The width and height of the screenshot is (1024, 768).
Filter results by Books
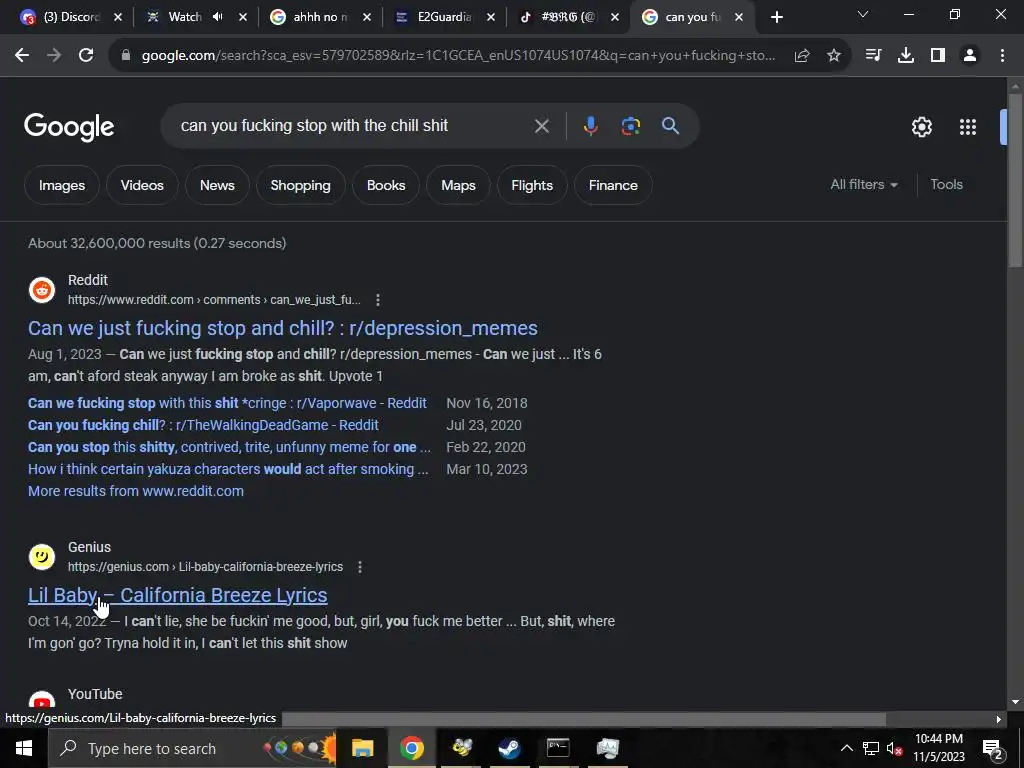(386, 185)
